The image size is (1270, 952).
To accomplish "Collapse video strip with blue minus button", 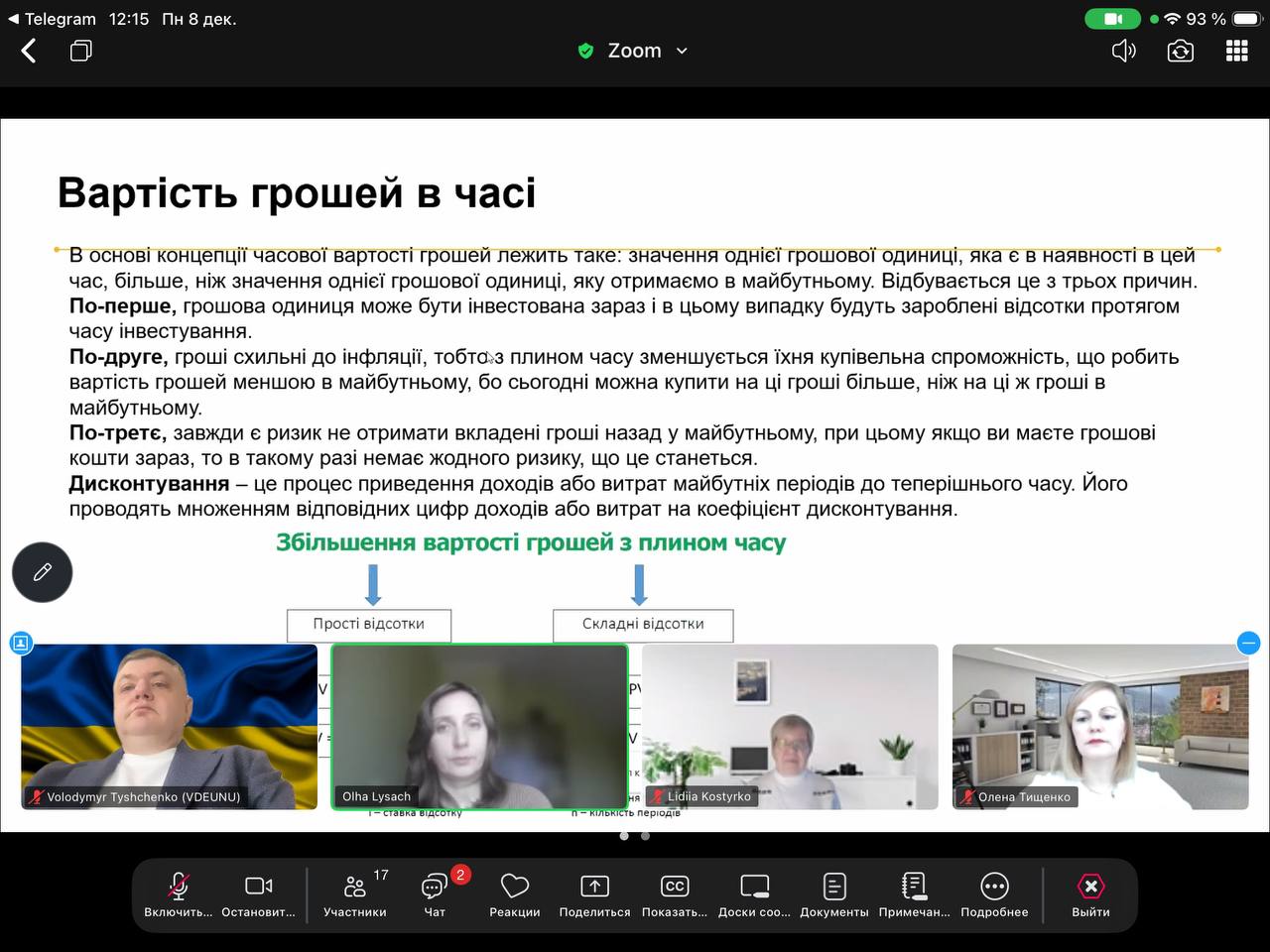I will coord(1249,644).
